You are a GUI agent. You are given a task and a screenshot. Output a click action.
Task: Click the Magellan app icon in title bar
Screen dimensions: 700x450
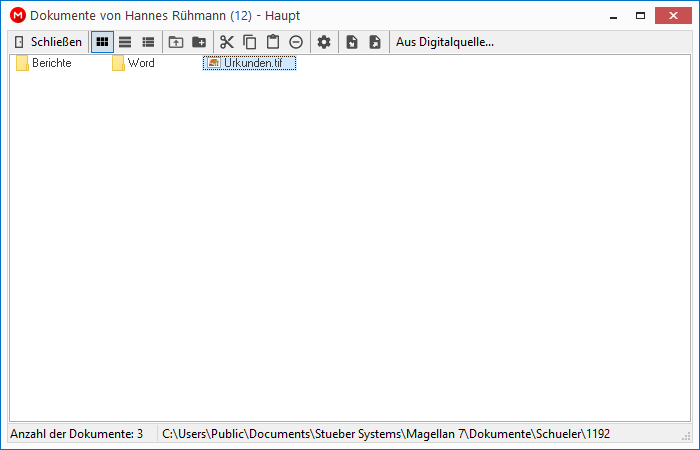(18, 16)
